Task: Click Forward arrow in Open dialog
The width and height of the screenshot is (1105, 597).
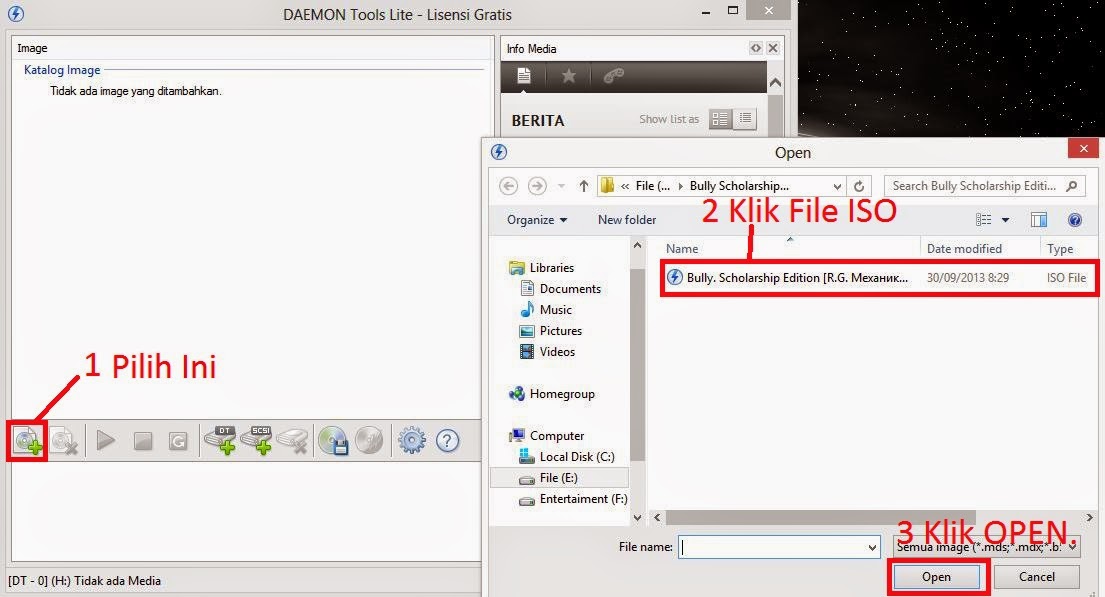Action: pyautogui.click(x=537, y=185)
